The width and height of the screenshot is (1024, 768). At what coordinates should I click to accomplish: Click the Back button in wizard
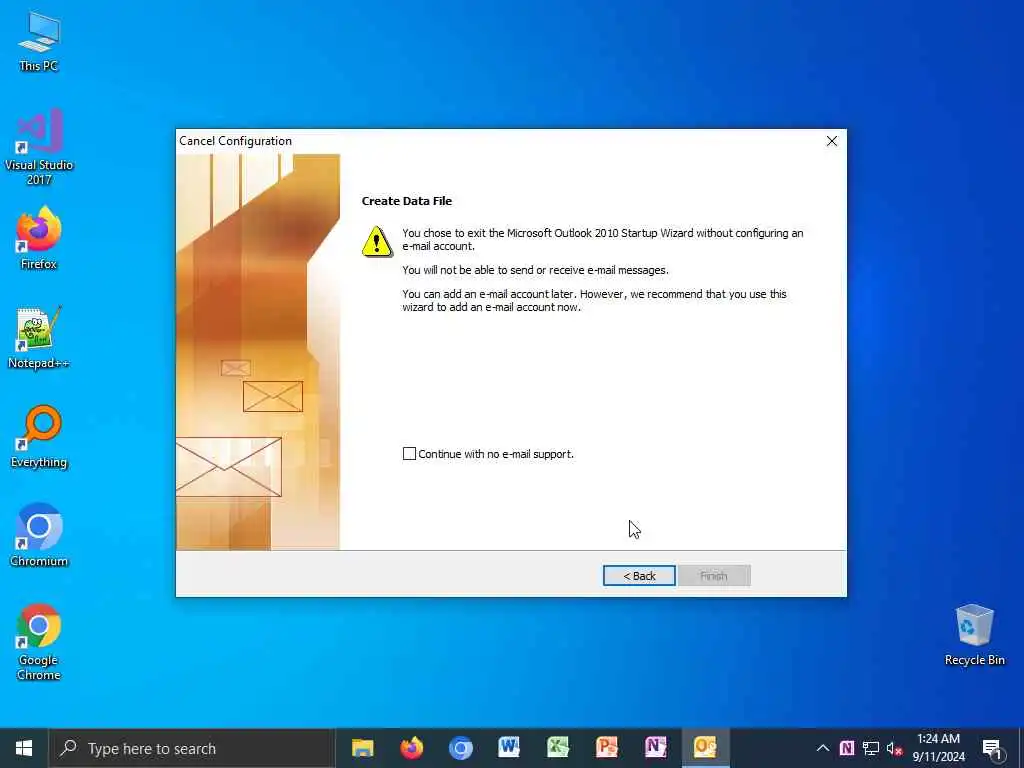639,575
